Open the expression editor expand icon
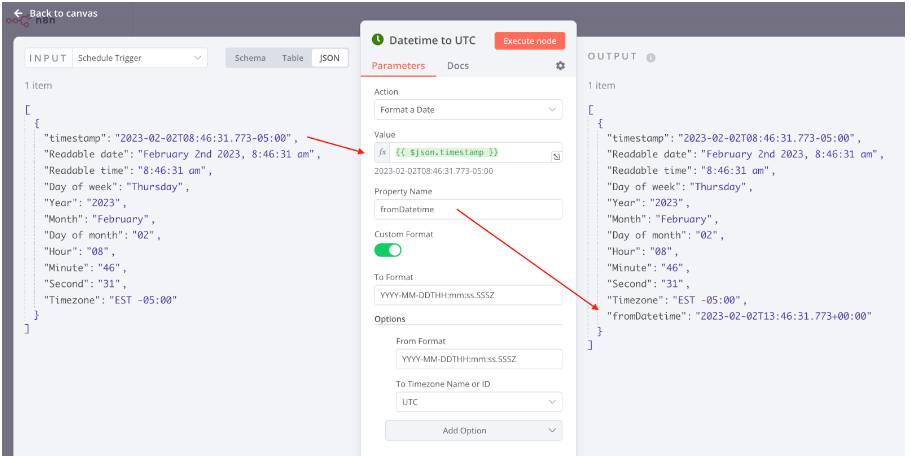 coord(556,157)
